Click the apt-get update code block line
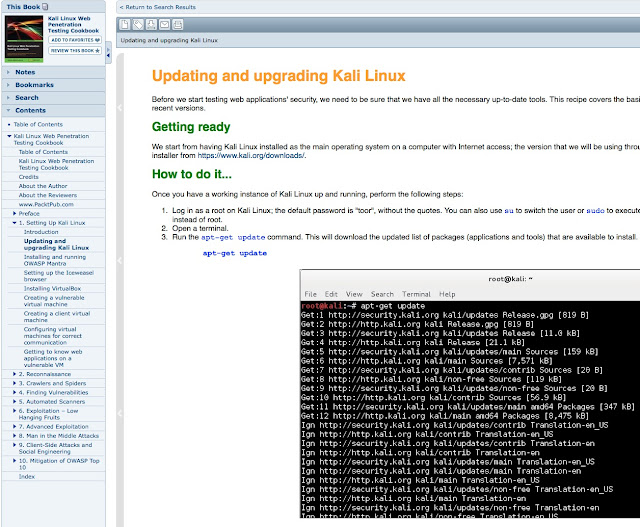The width and height of the screenshot is (640, 527). coord(235,253)
